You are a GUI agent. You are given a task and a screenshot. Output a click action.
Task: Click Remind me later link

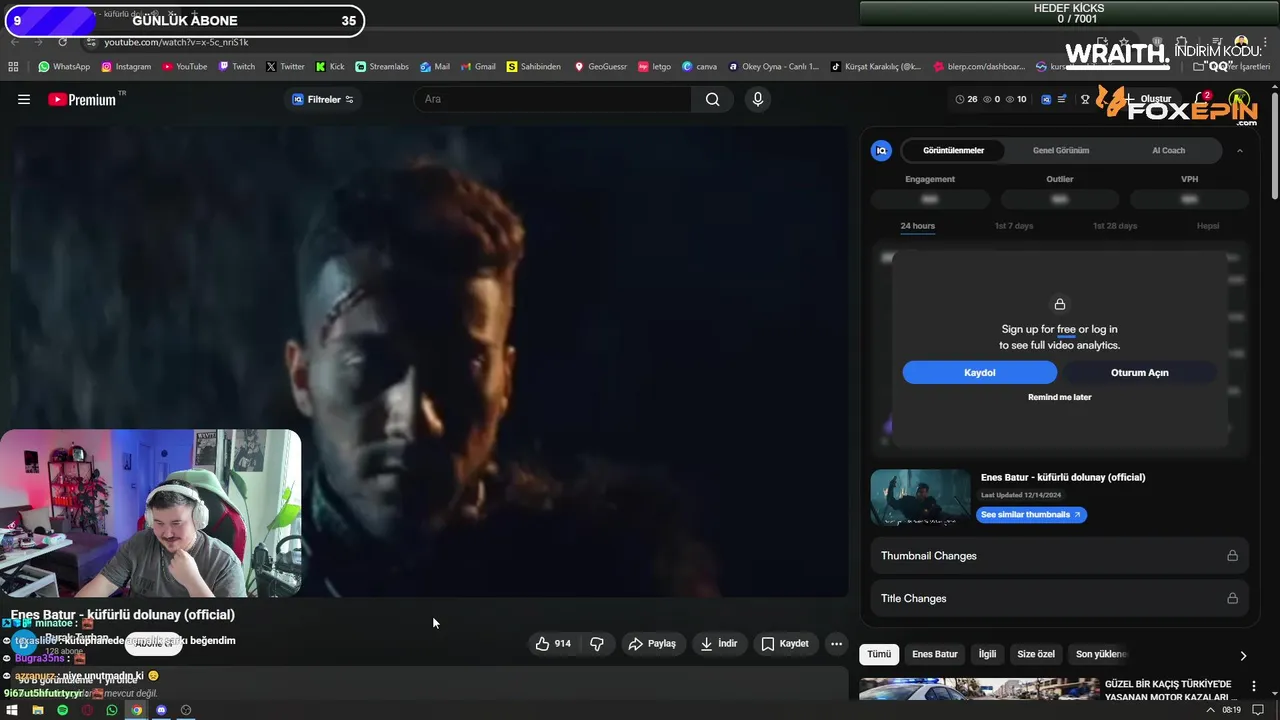coord(1060,397)
